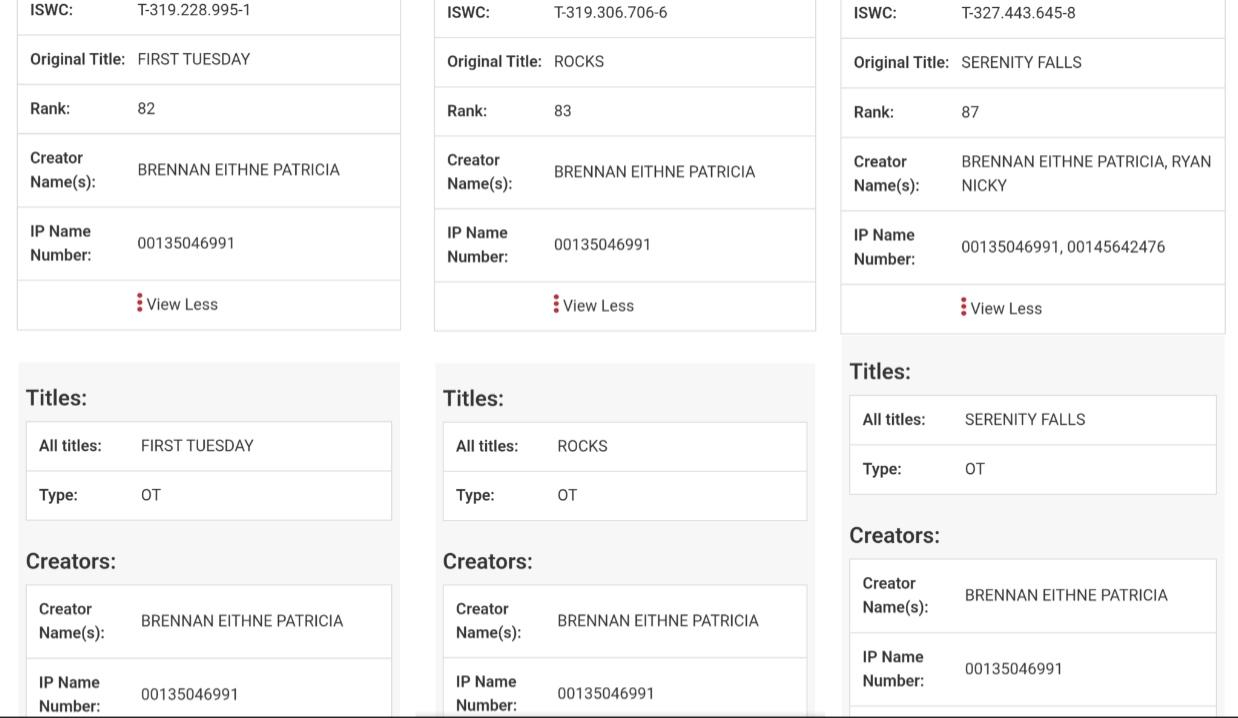Click the rank value 83
The height and width of the screenshot is (718, 1238).
pyautogui.click(x=563, y=110)
